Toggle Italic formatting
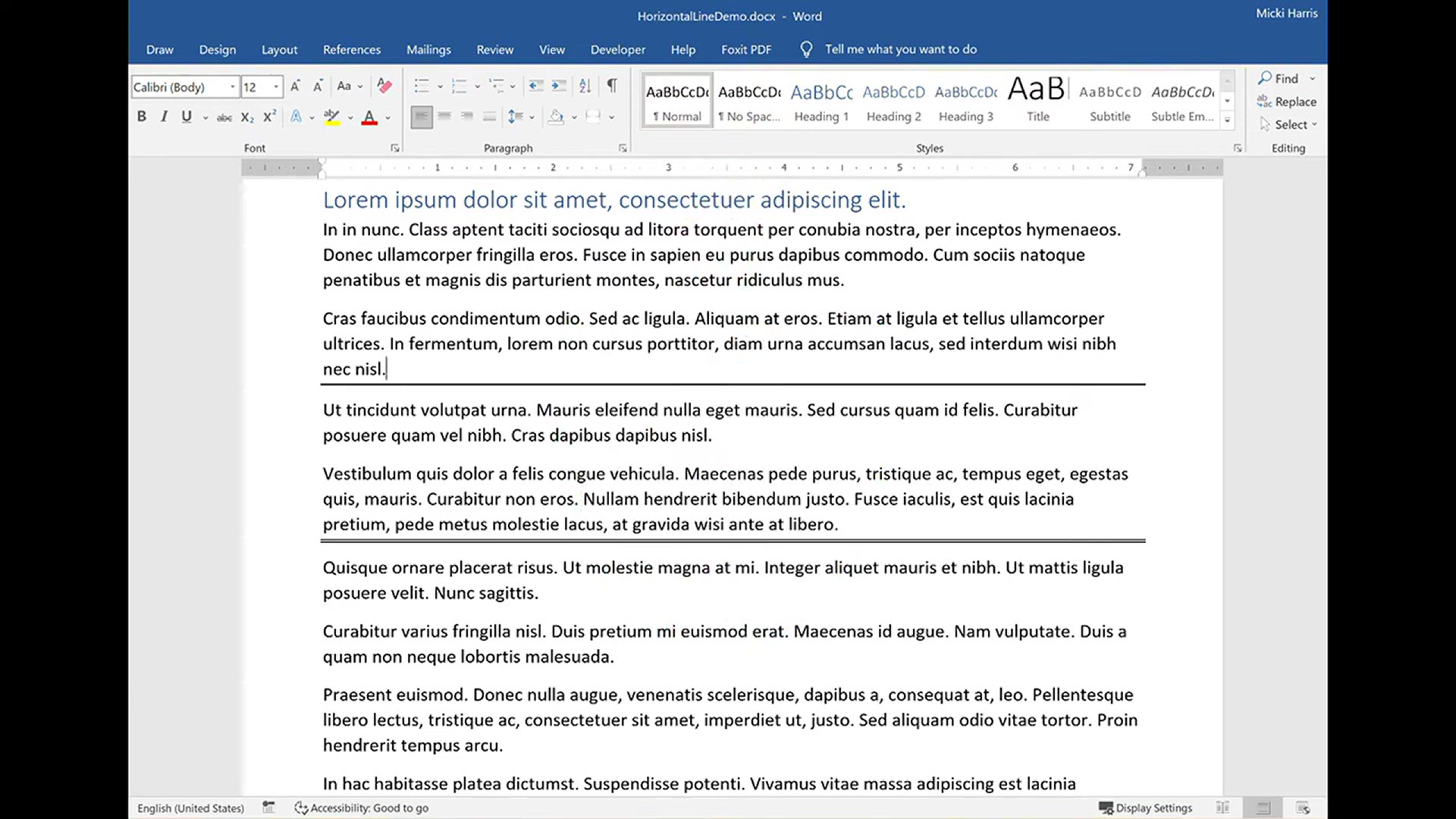This screenshot has height=819, width=1456. coord(164,117)
